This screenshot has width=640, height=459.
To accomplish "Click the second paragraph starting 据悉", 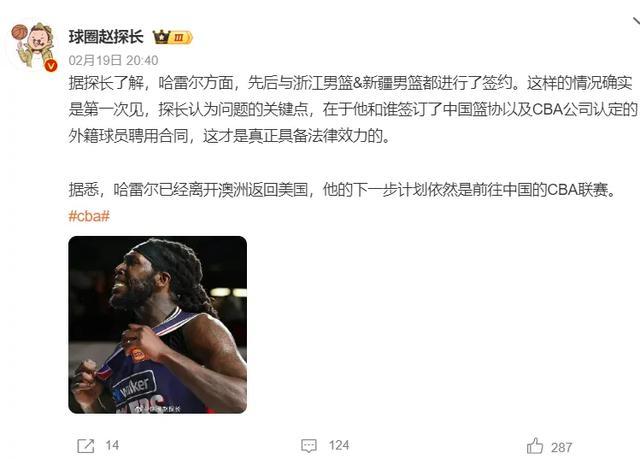I will click(342, 190).
